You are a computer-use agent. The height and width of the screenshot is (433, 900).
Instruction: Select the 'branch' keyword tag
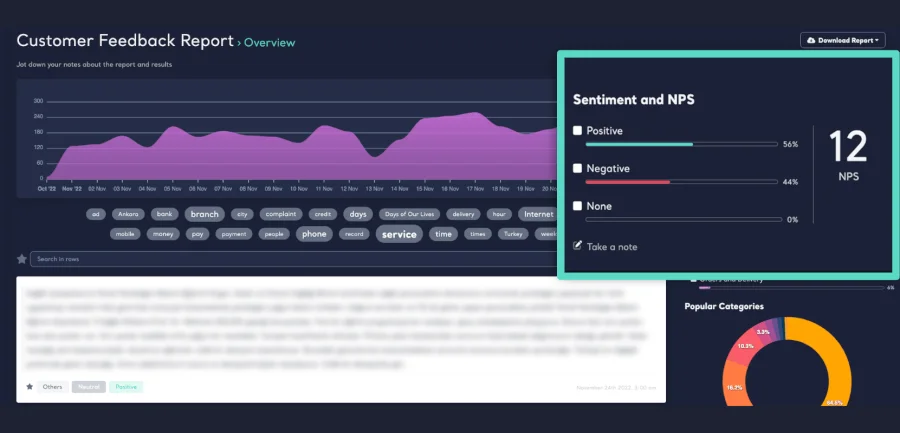pyautogui.click(x=204, y=214)
